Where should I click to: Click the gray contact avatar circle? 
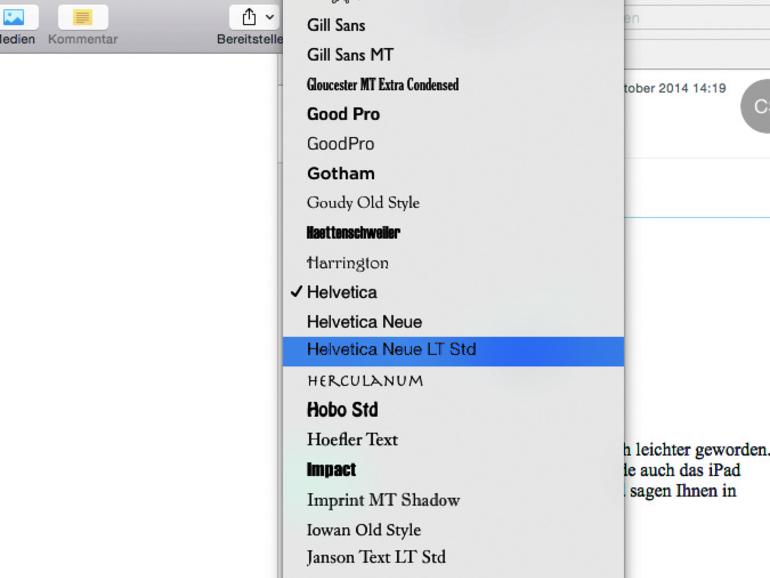[x=756, y=106]
